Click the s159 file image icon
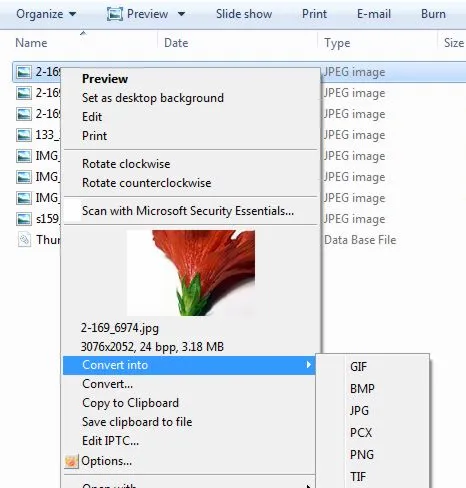Viewport: 466px width, 488px height. pyautogui.click(x=24, y=219)
